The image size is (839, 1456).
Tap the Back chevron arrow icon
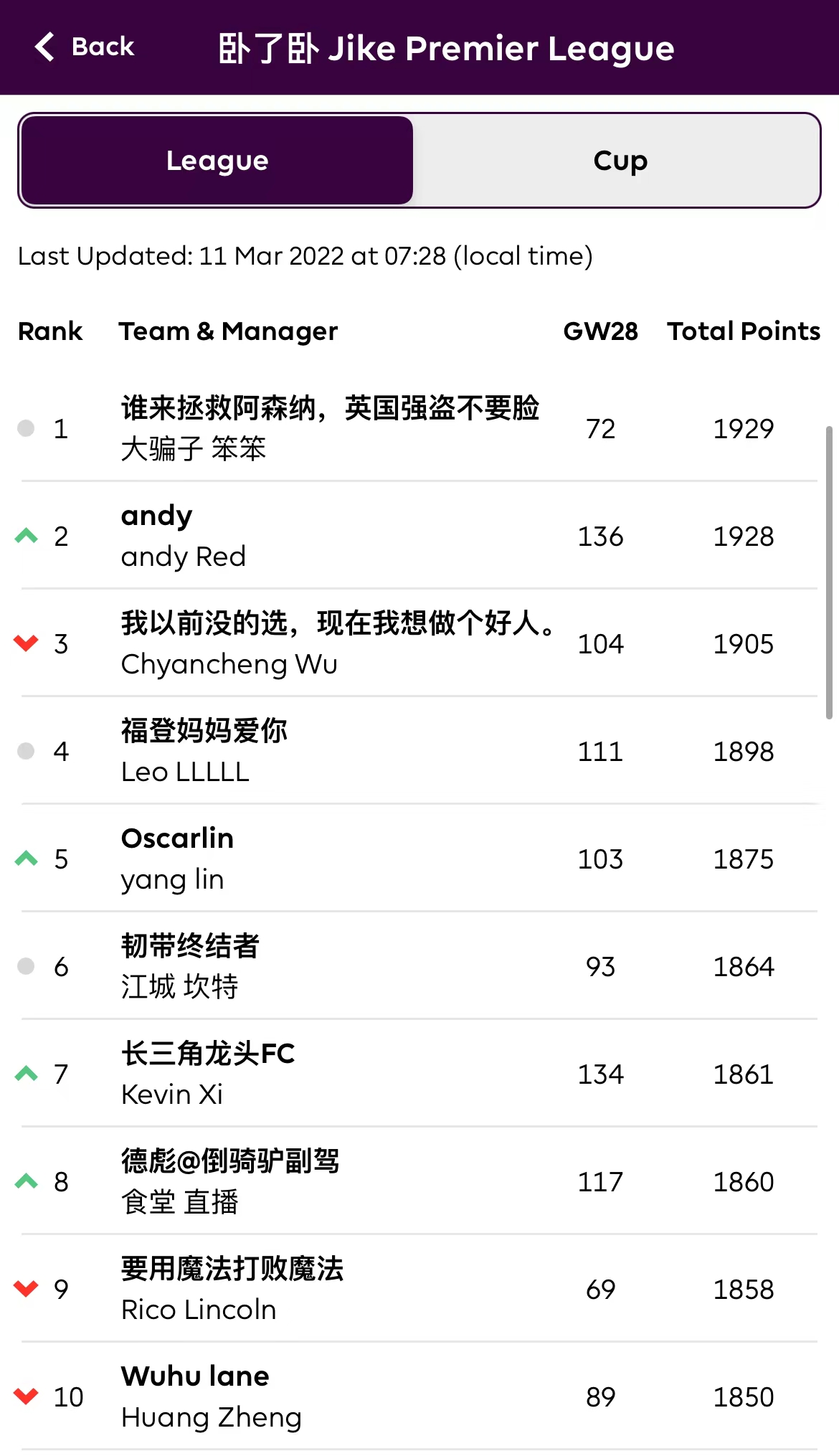(x=44, y=47)
